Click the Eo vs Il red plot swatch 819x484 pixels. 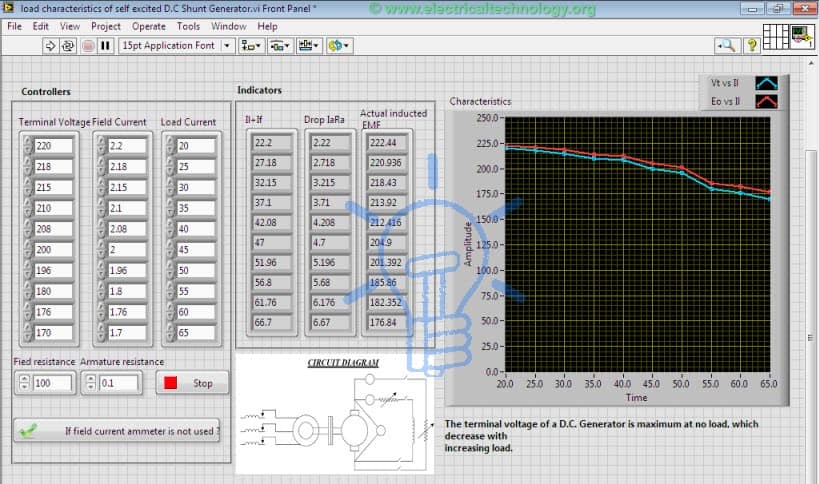click(766, 101)
